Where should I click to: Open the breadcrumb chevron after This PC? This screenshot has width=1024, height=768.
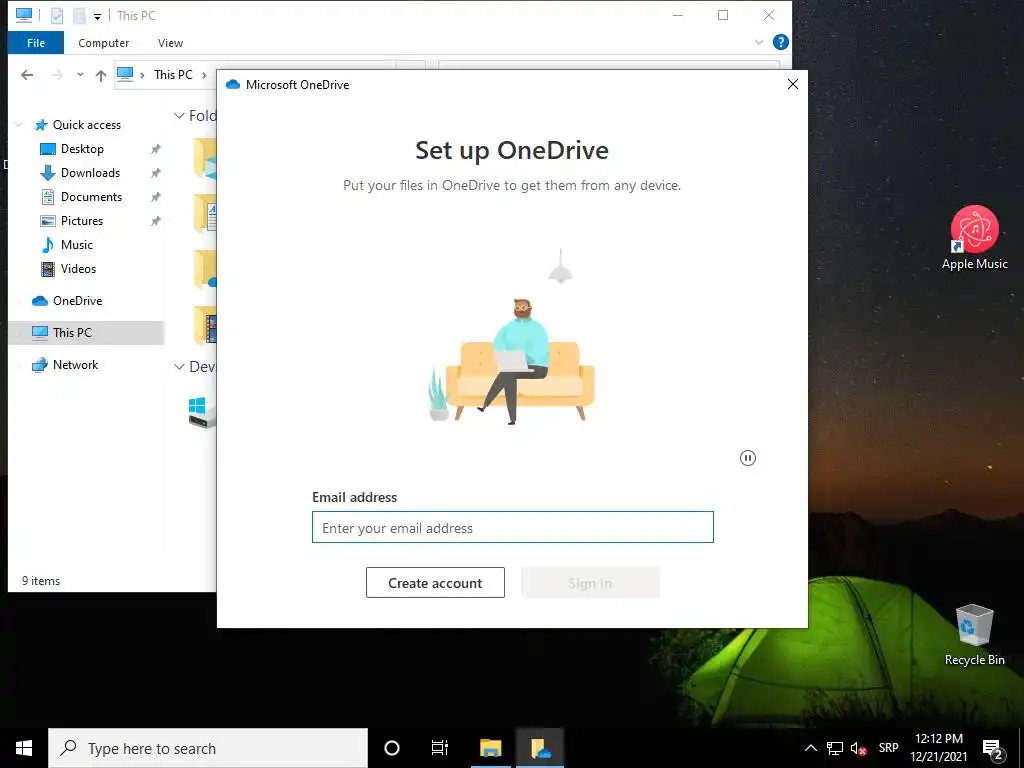[204, 75]
